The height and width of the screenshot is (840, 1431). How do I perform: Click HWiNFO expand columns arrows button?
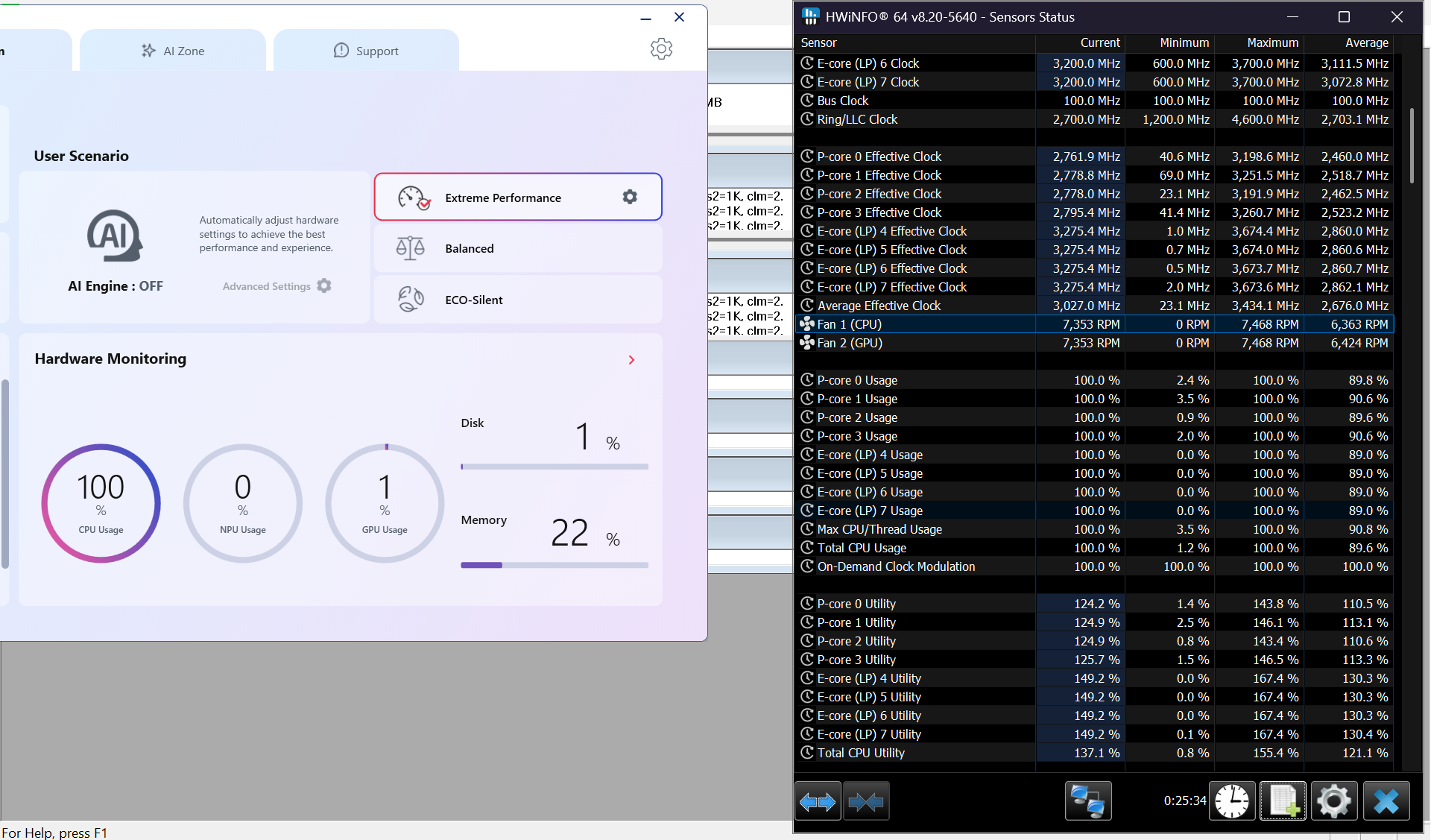(x=818, y=801)
